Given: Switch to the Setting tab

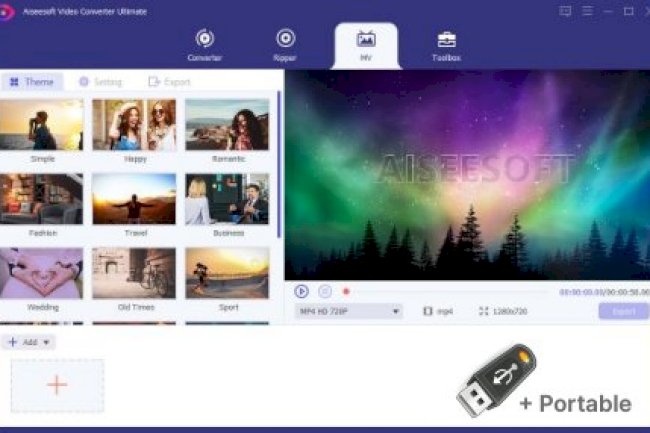Looking at the screenshot, I should pyautogui.click(x=101, y=82).
